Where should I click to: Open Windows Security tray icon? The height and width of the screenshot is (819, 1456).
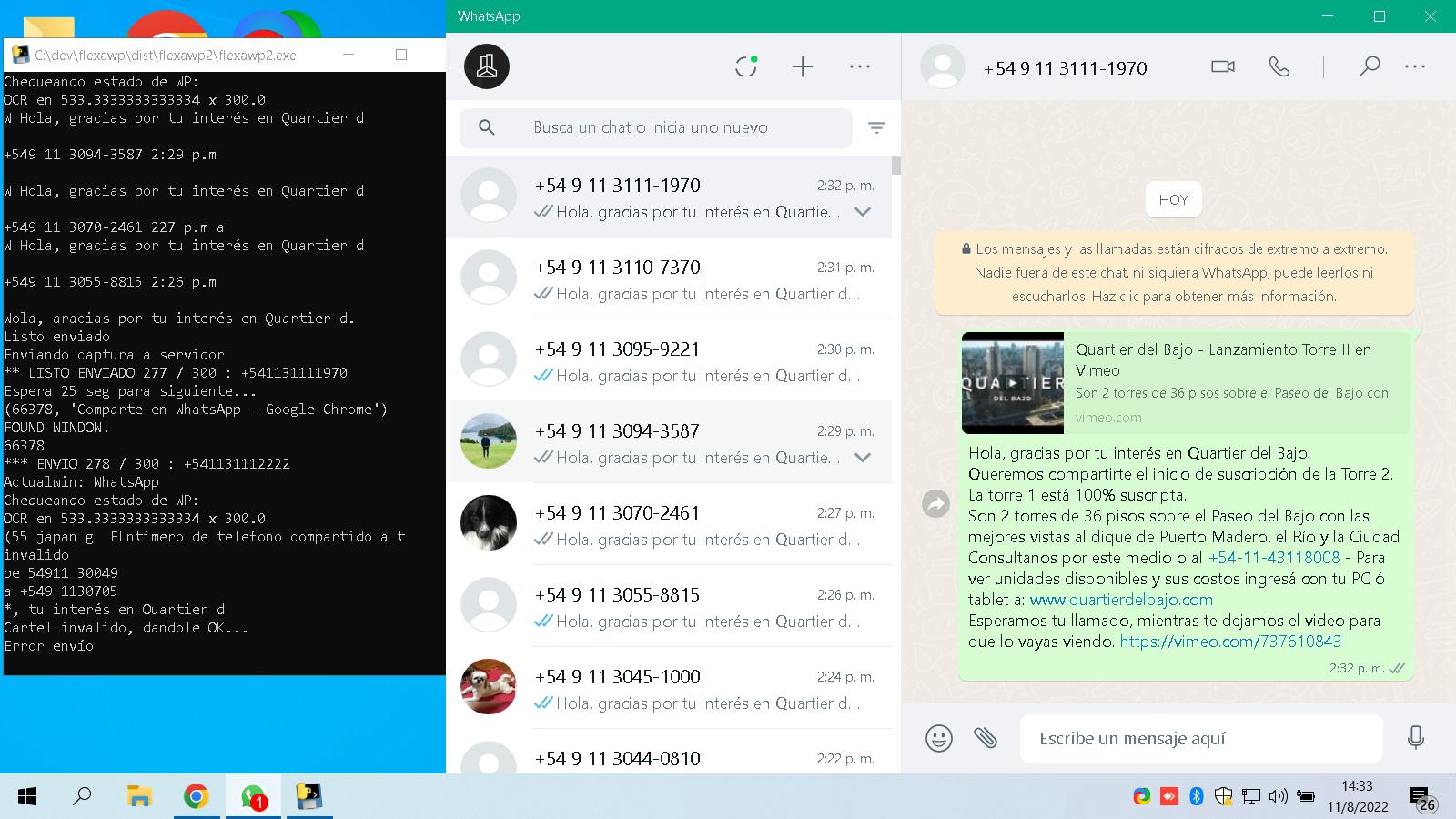(x=1224, y=796)
